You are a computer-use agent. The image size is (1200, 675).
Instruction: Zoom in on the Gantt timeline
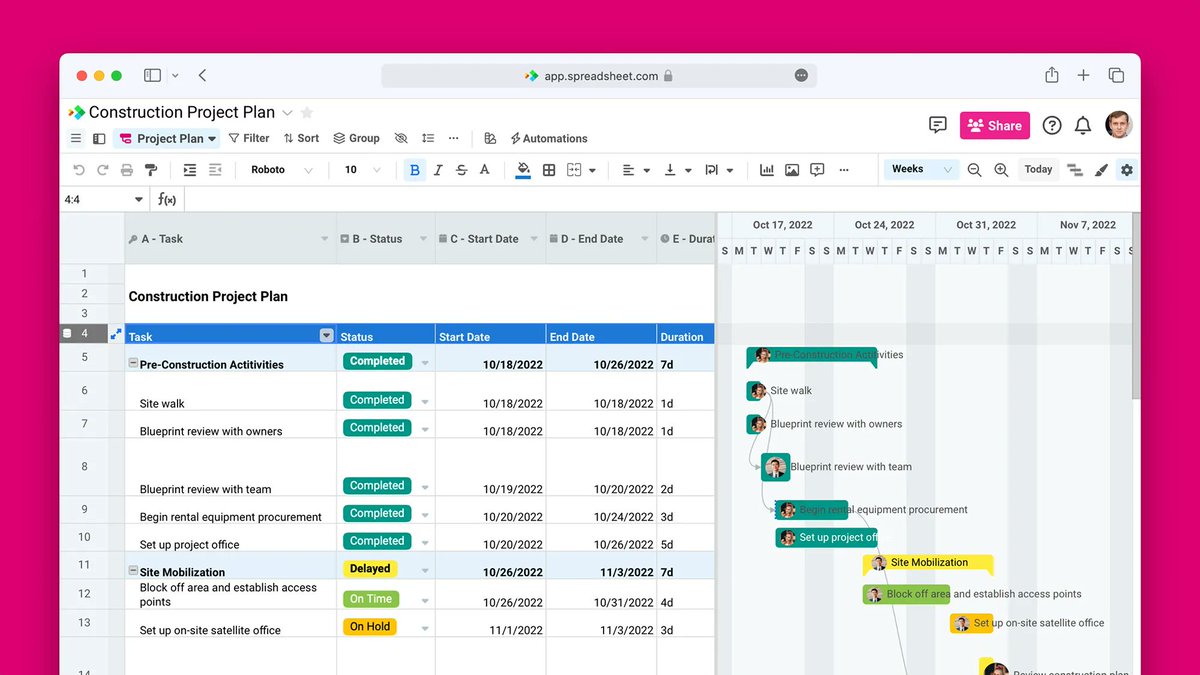coord(1001,170)
